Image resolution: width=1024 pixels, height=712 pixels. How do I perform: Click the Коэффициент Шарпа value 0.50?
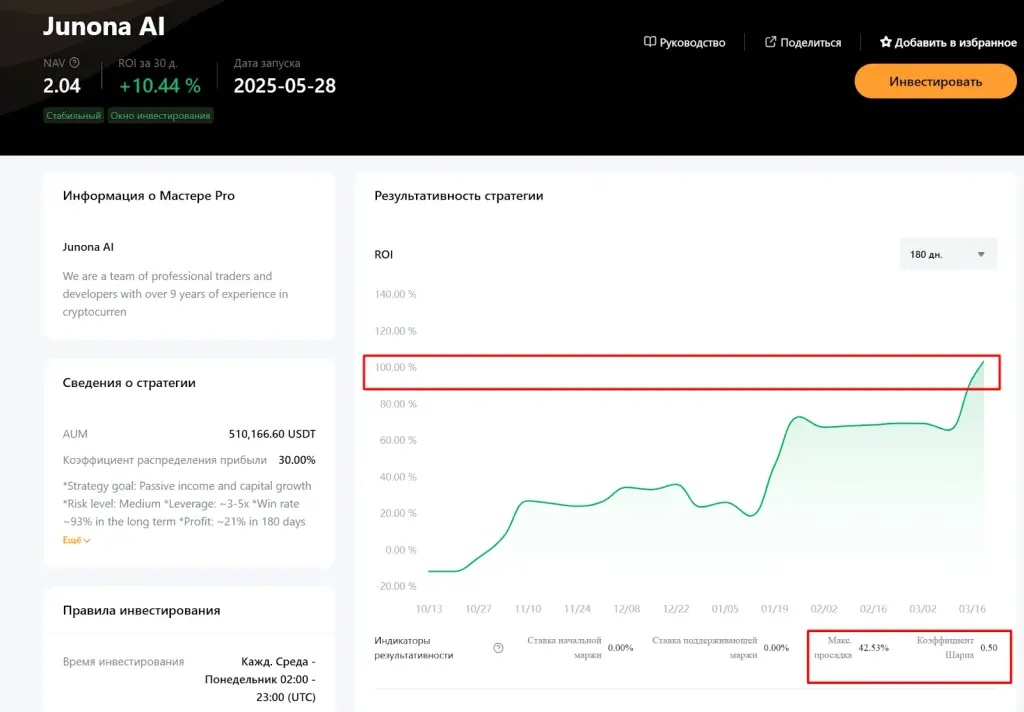coord(989,648)
